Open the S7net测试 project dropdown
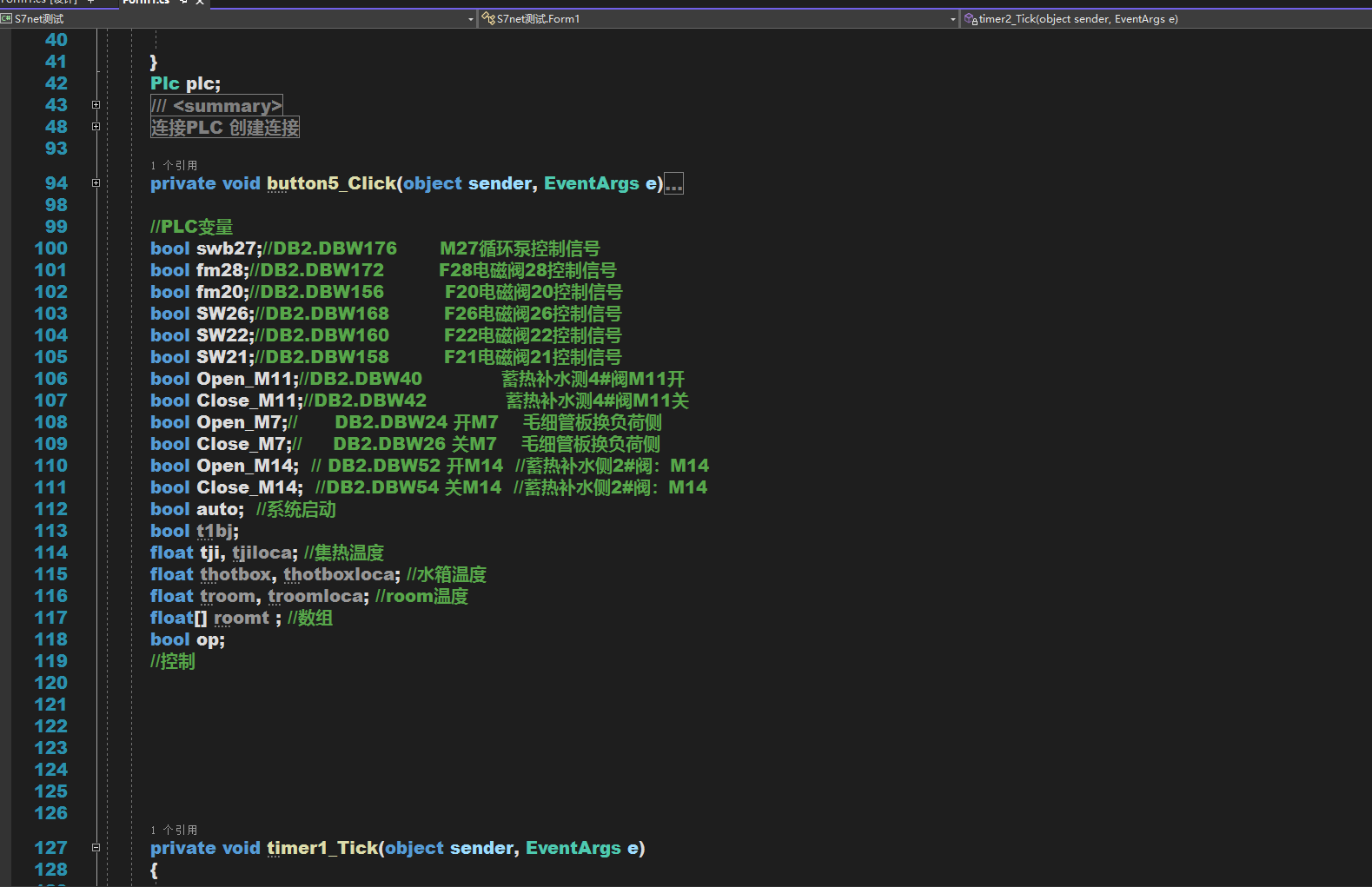This screenshot has height=887, width=1372. [x=471, y=19]
